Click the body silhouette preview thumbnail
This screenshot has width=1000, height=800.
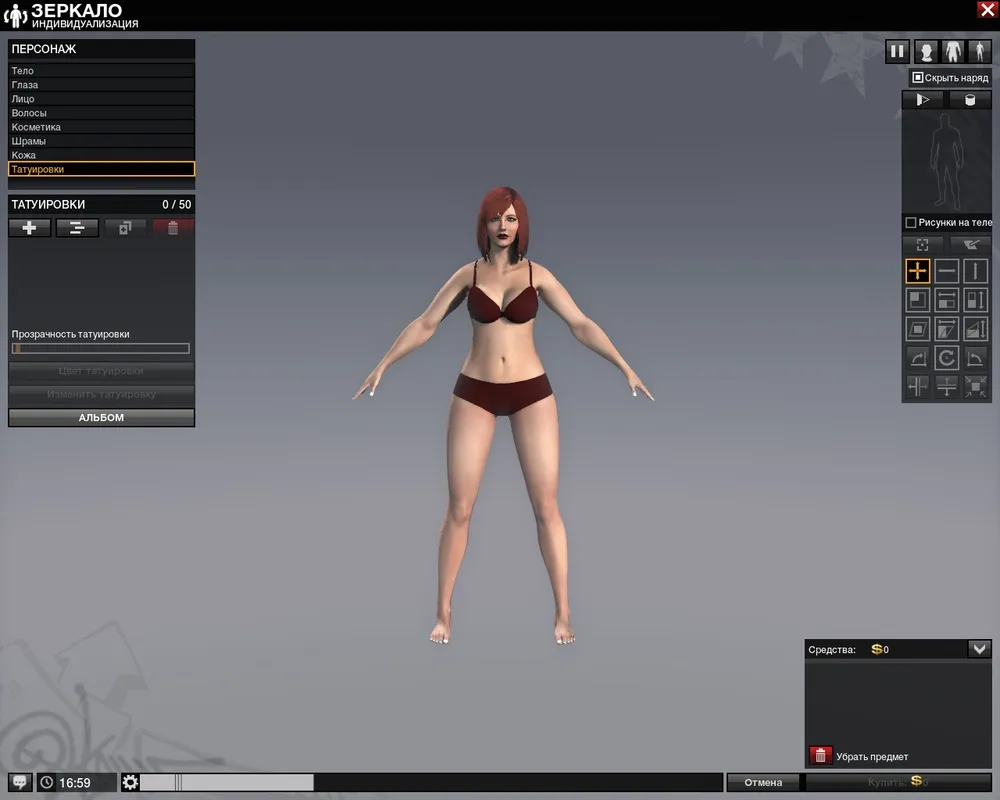click(946, 161)
